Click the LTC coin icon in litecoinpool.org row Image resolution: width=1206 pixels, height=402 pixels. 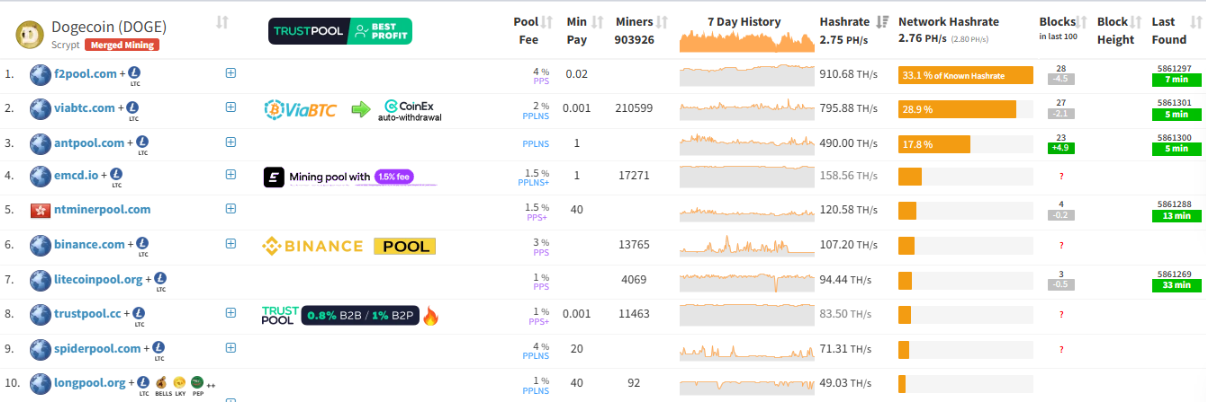pyautogui.click(x=162, y=278)
